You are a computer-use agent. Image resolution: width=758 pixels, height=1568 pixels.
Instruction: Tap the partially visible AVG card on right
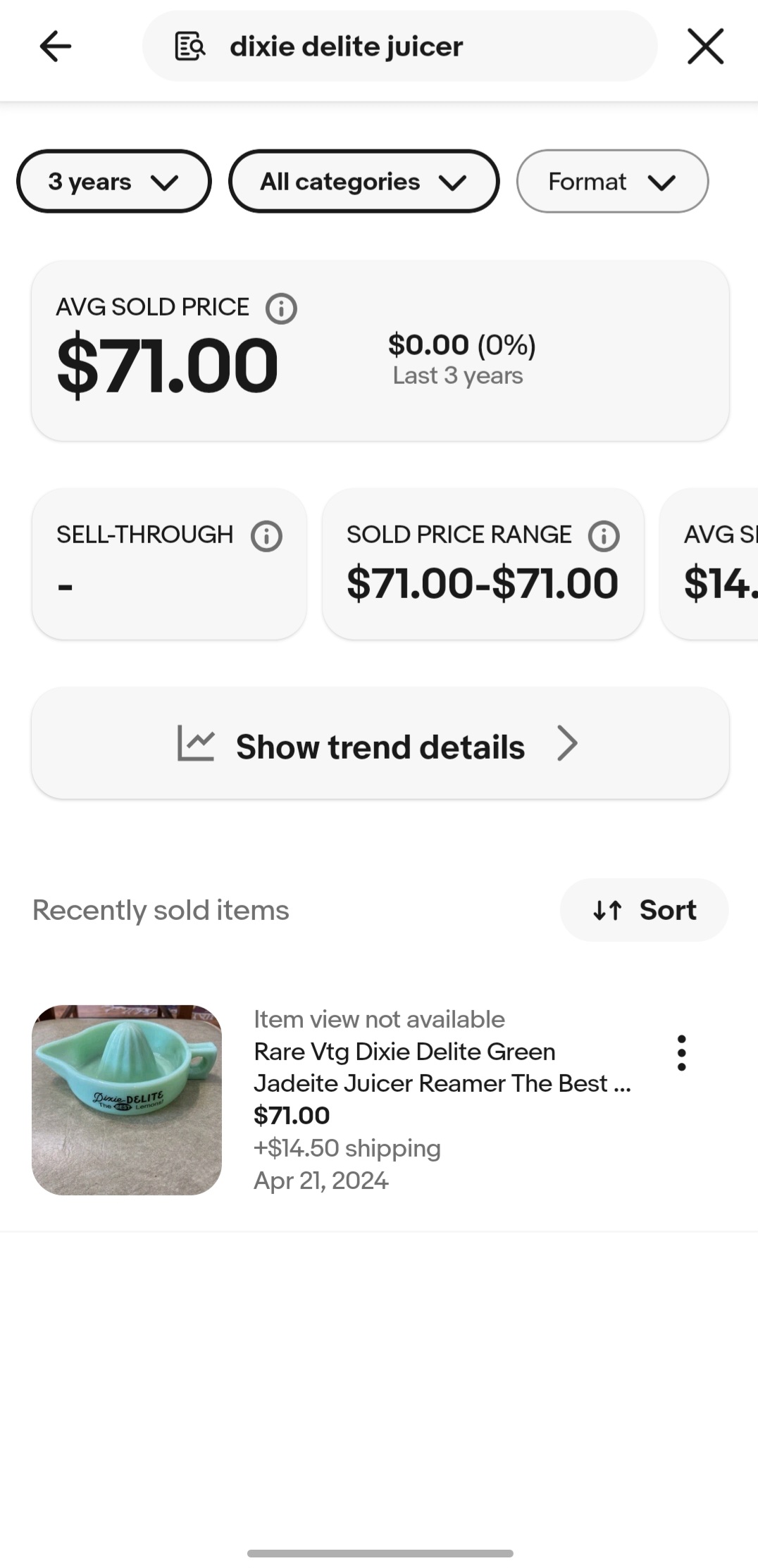coord(712,564)
